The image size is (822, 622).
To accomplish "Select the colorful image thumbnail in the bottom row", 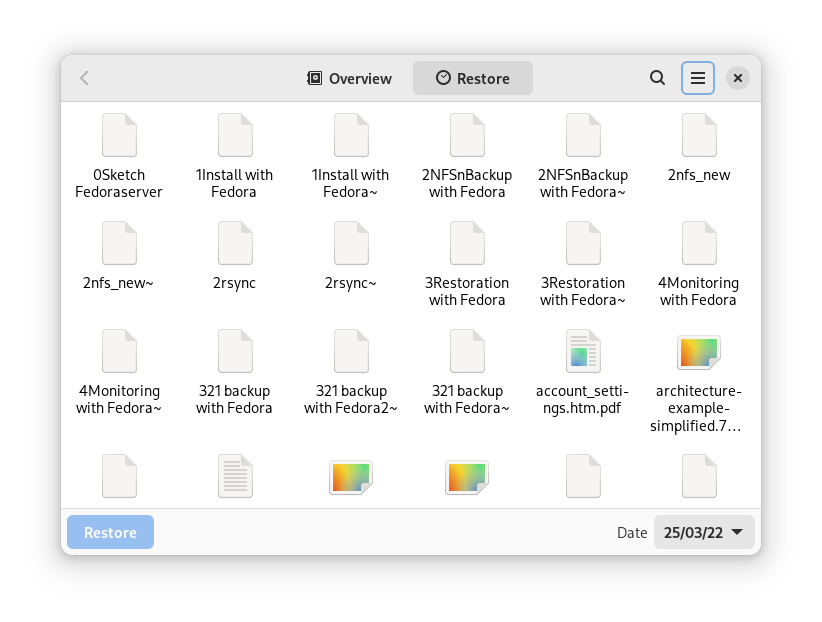I will point(351,477).
